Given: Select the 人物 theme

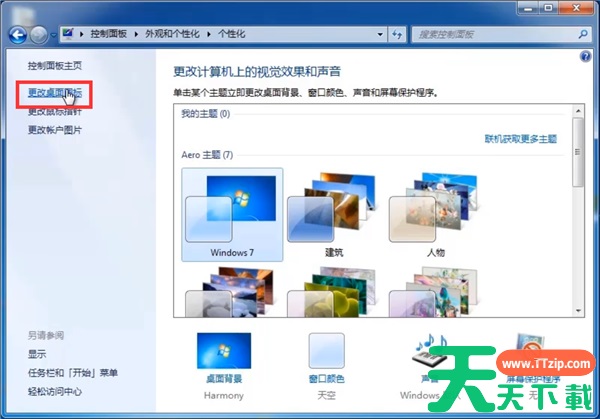Looking at the screenshot, I should (435, 215).
